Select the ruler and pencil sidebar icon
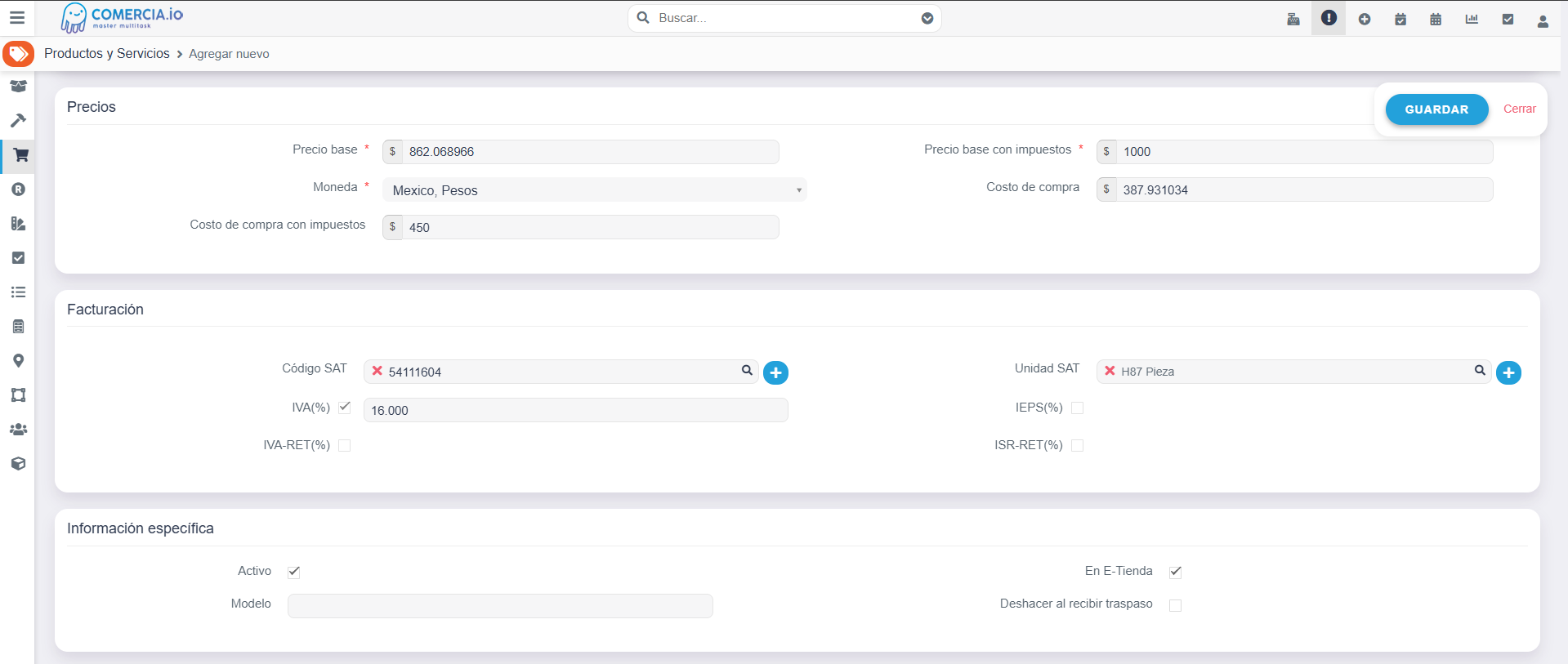 [x=18, y=224]
